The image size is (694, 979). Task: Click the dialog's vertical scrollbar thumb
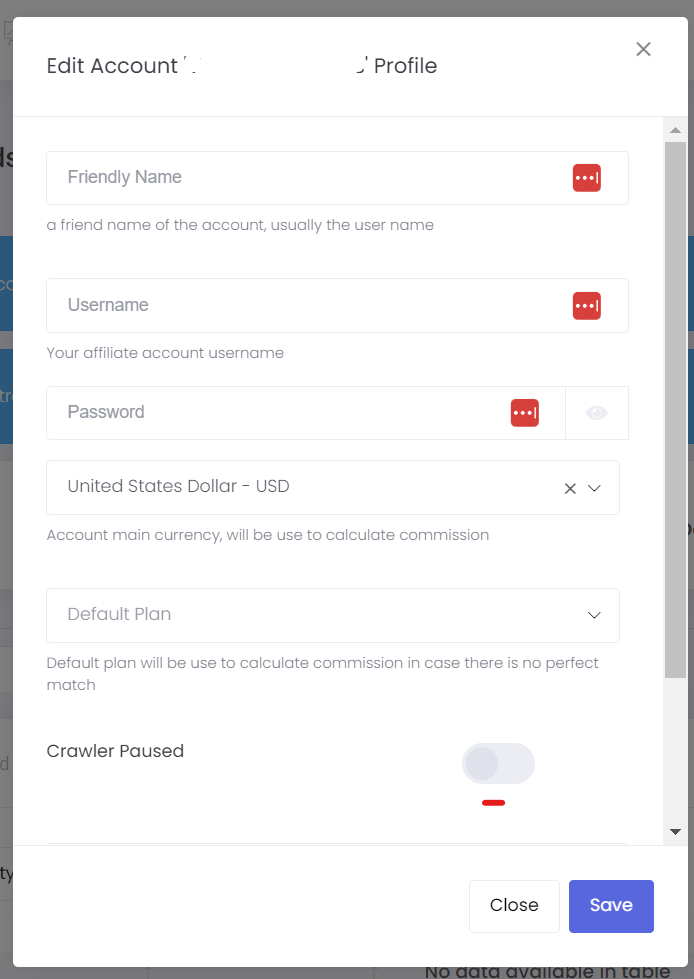coord(675,410)
